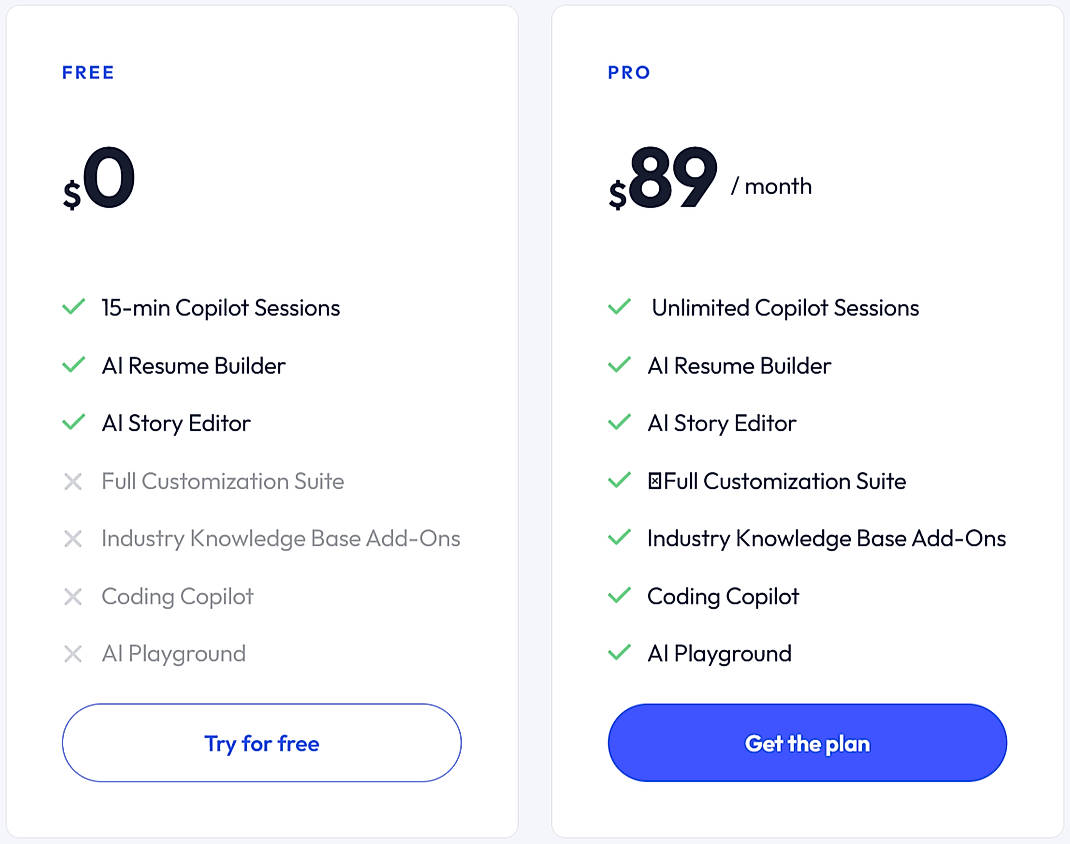The height and width of the screenshot is (844, 1070).
Task: Click the Try for free button
Action: tap(261, 743)
